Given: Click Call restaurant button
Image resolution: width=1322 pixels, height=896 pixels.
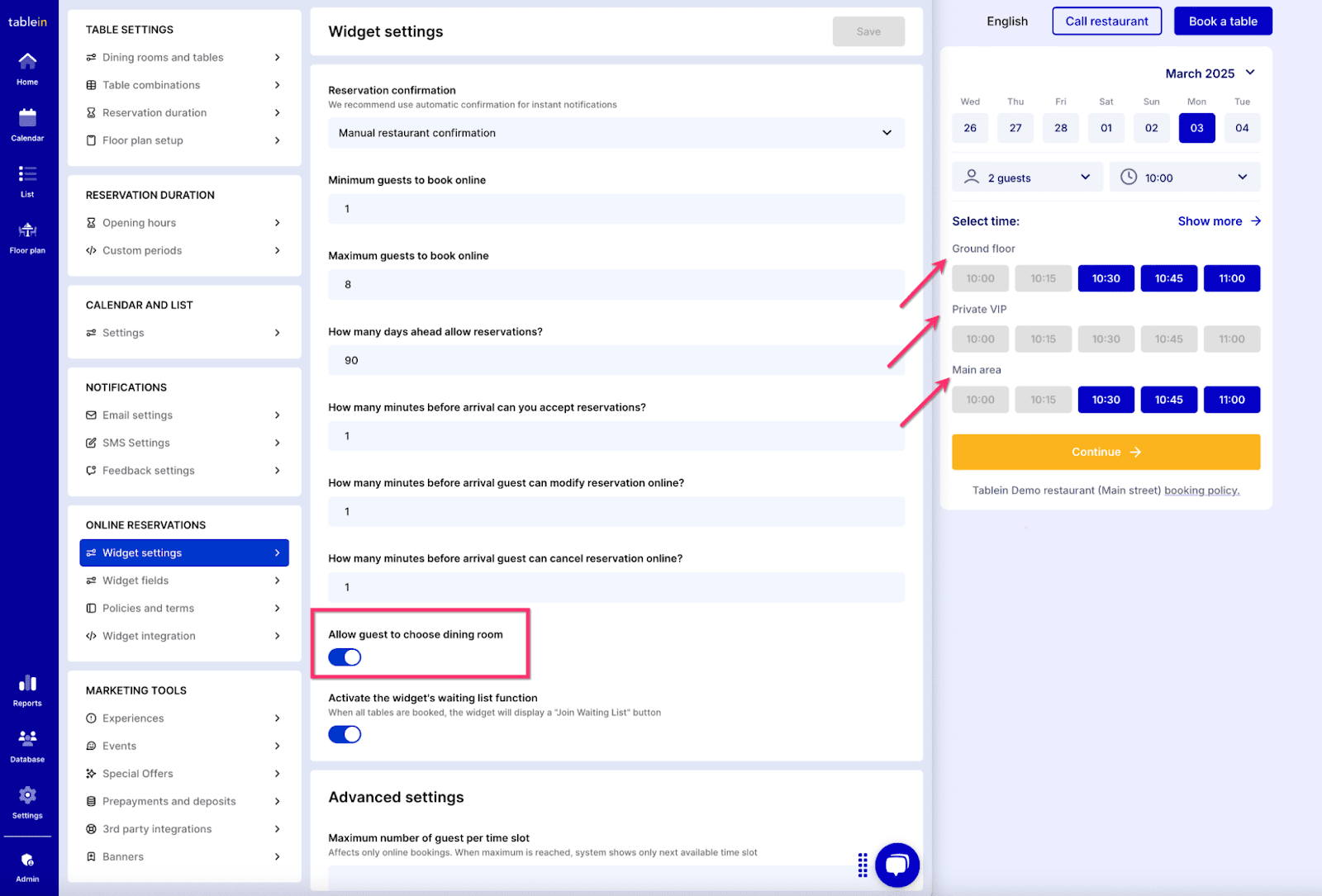Looking at the screenshot, I should point(1106,21).
